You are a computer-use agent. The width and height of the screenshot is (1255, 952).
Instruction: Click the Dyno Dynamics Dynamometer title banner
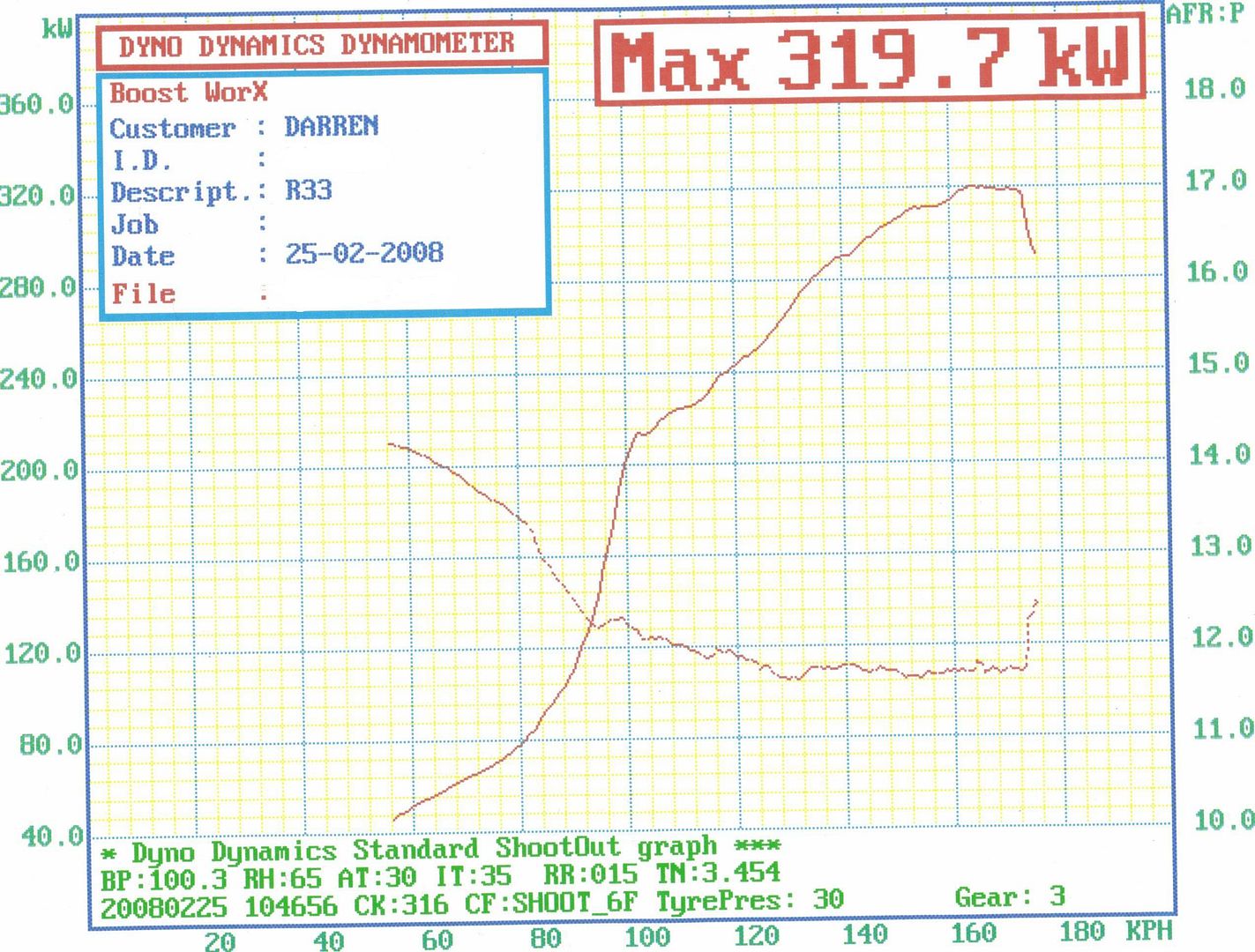click(x=317, y=45)
